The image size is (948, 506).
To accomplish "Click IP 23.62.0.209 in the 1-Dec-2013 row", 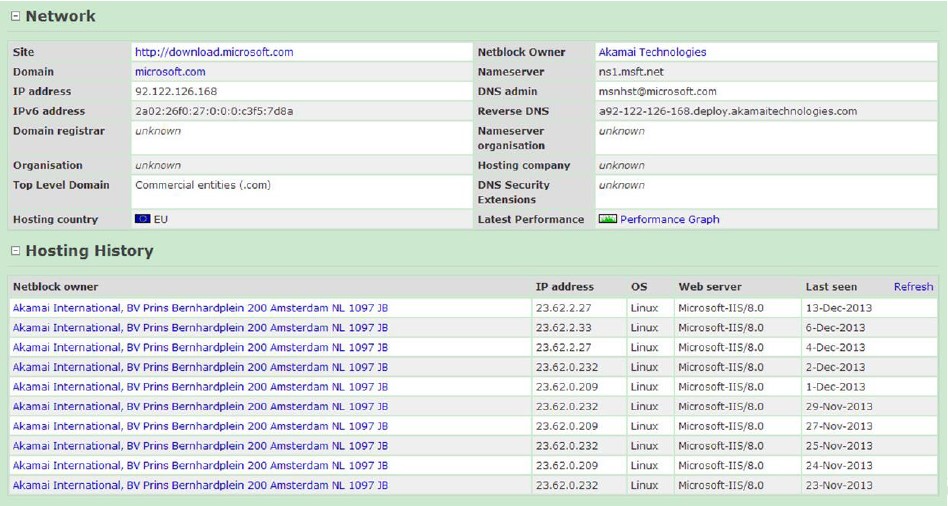I will coord(567,387).
